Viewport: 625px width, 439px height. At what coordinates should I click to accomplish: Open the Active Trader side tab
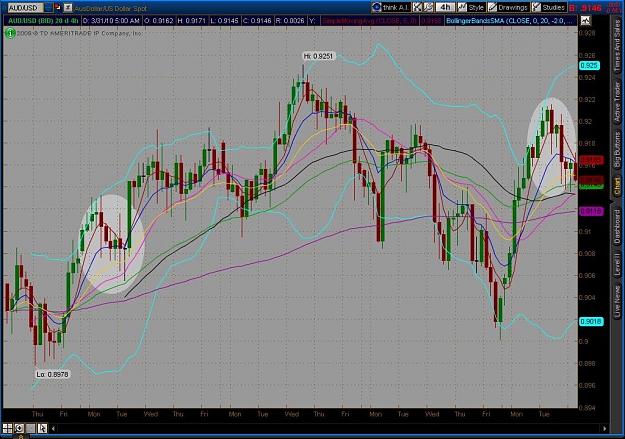click(617, 102)
